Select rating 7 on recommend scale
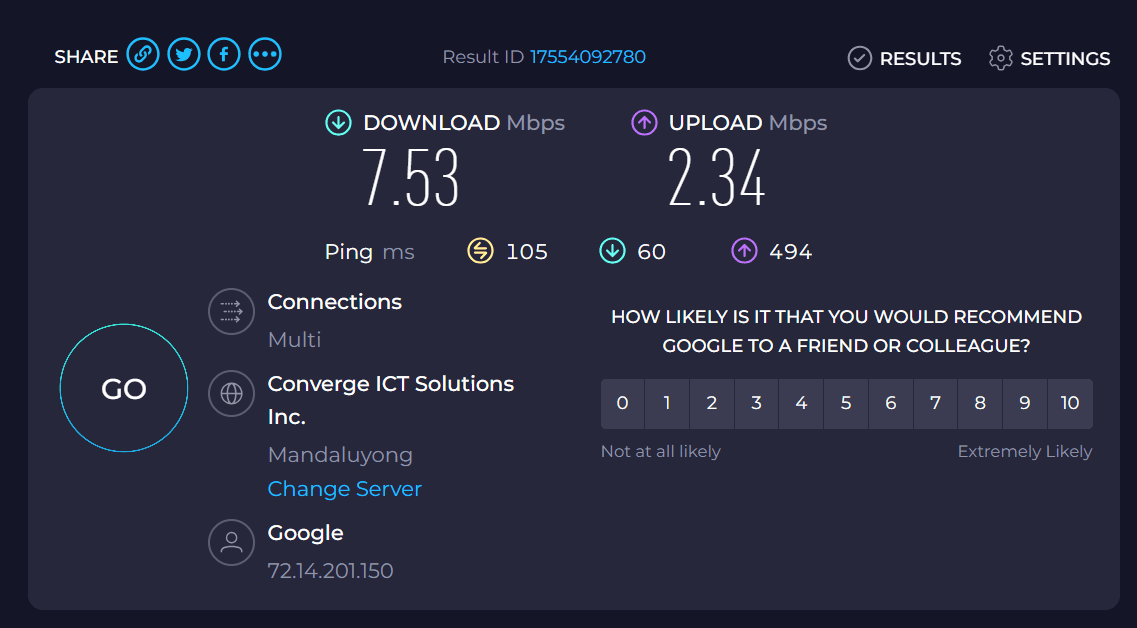Viewport: 1137px width, 628px height. click(x=935, y=403)
